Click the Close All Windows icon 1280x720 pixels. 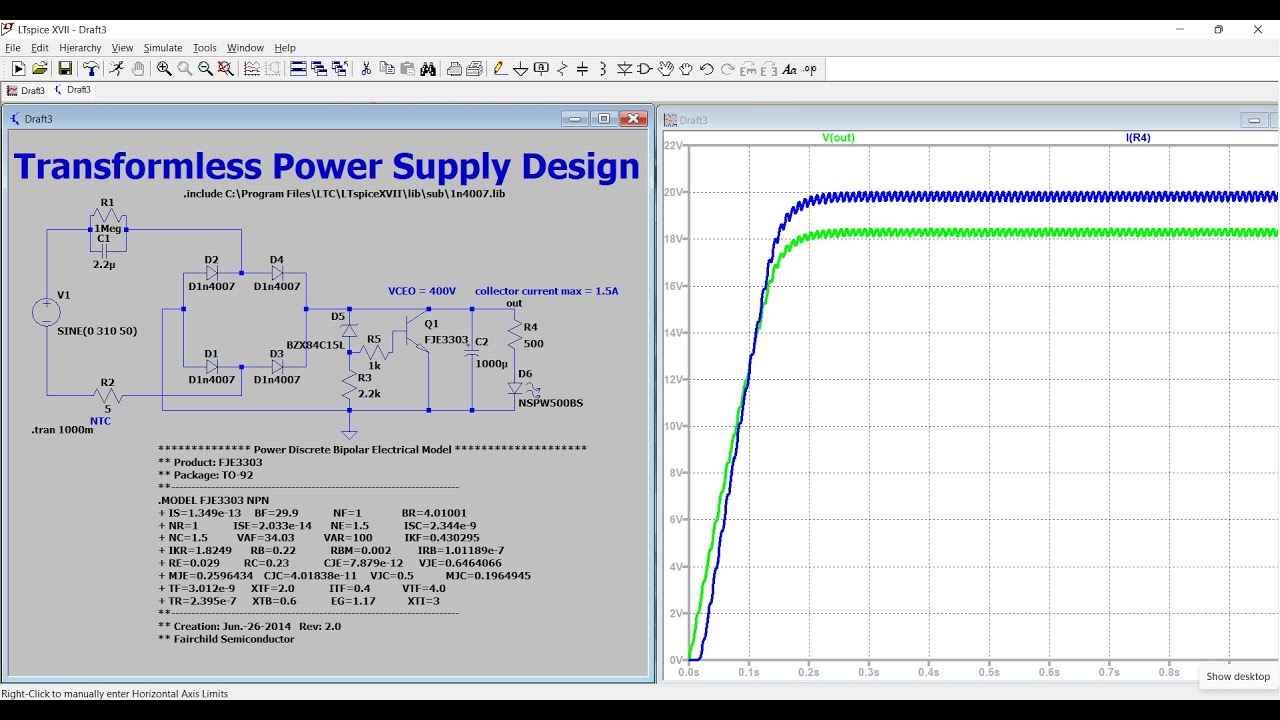click(340, 69)
